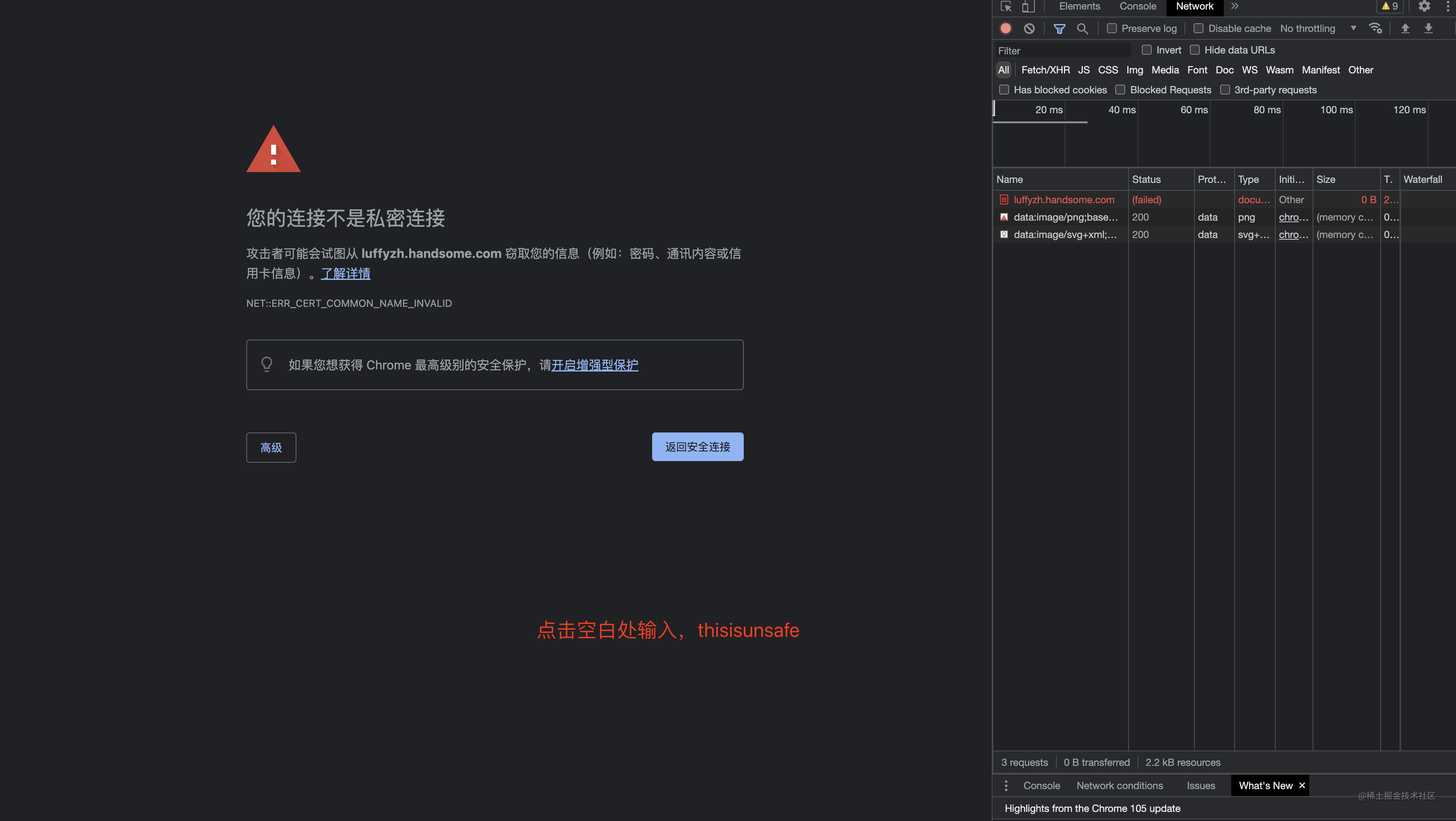
Task: Click the 返回安全连接 button
Action: [x=698, y=446]
